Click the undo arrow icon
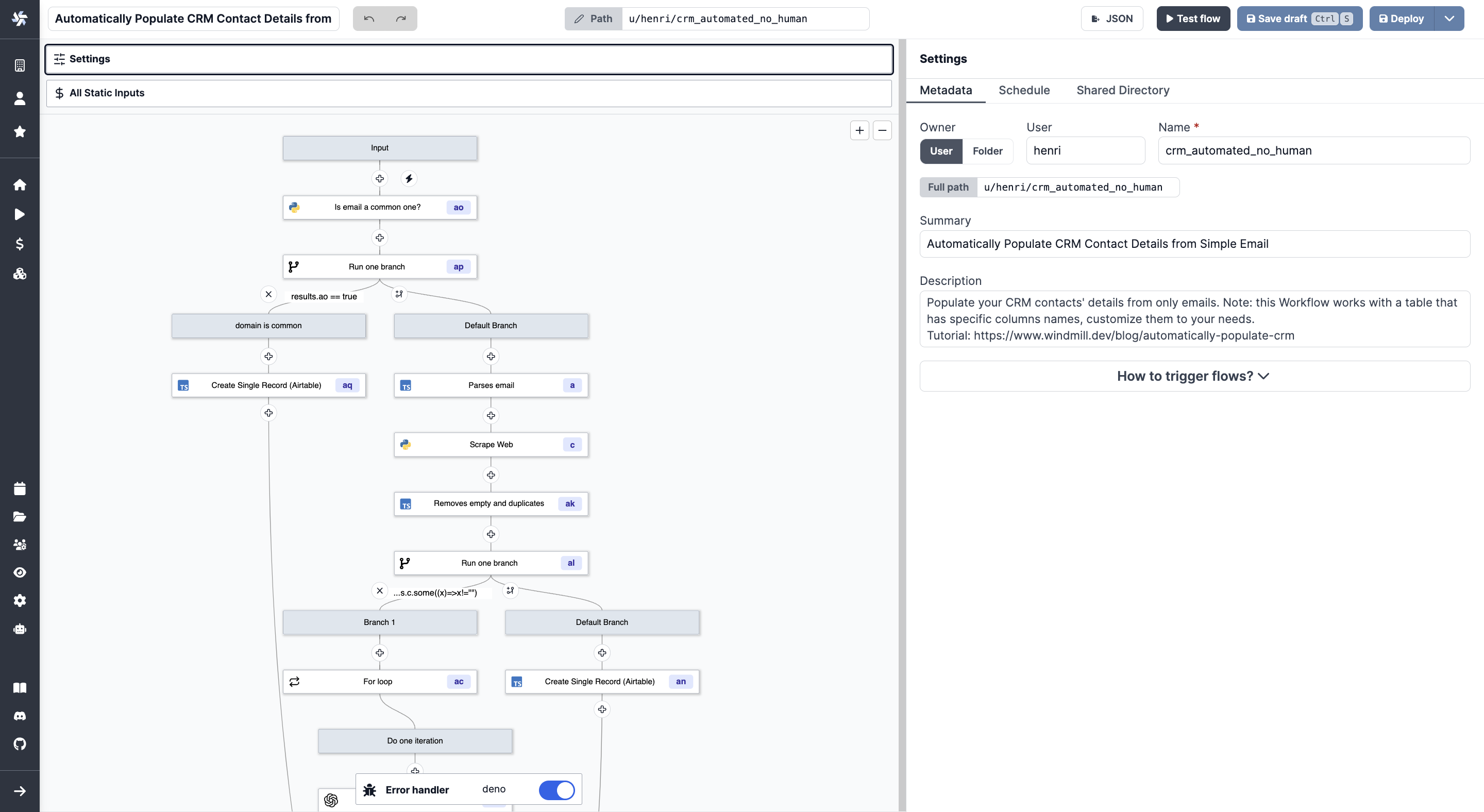 point(369,19)
